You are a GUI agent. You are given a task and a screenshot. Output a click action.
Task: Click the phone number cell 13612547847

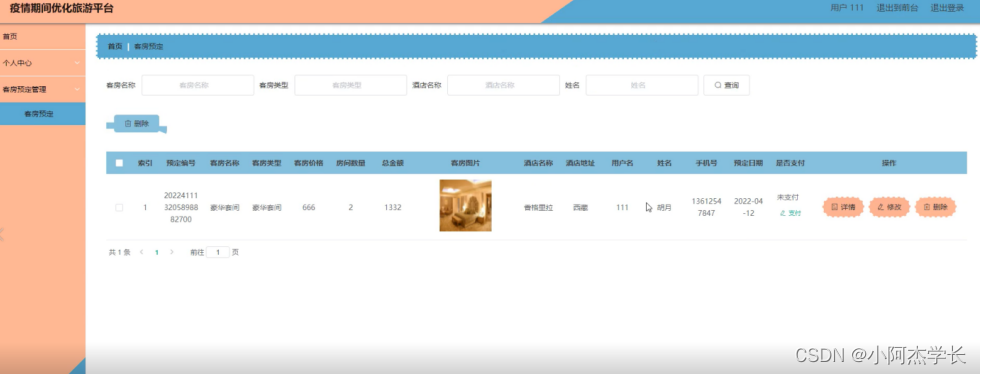pos(707,207)
